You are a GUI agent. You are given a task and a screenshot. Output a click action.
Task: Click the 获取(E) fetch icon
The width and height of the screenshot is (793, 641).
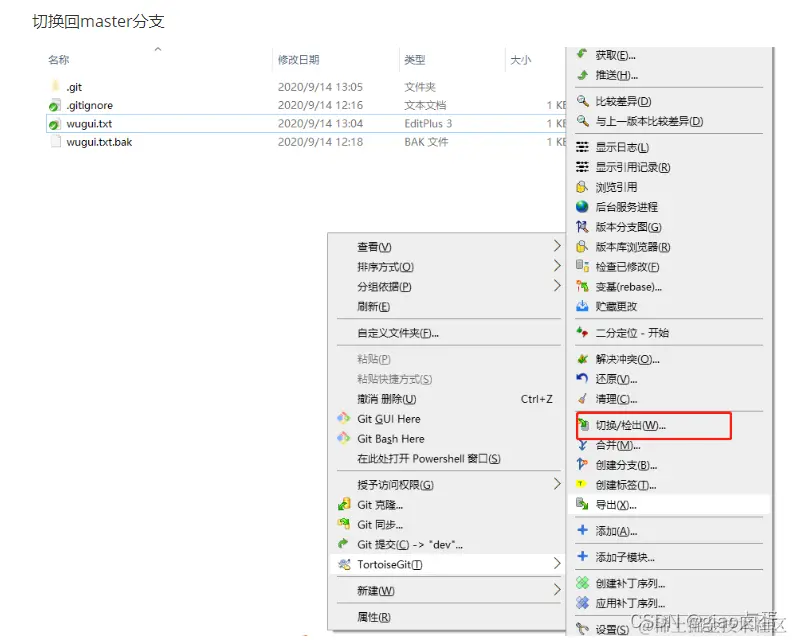tap(582, 54)
